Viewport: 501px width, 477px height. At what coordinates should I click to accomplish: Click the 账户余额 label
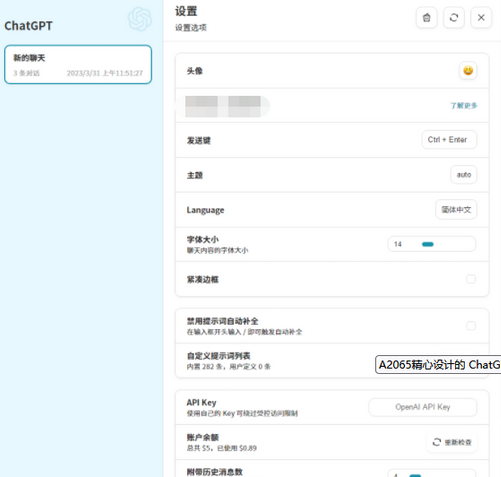203,437
